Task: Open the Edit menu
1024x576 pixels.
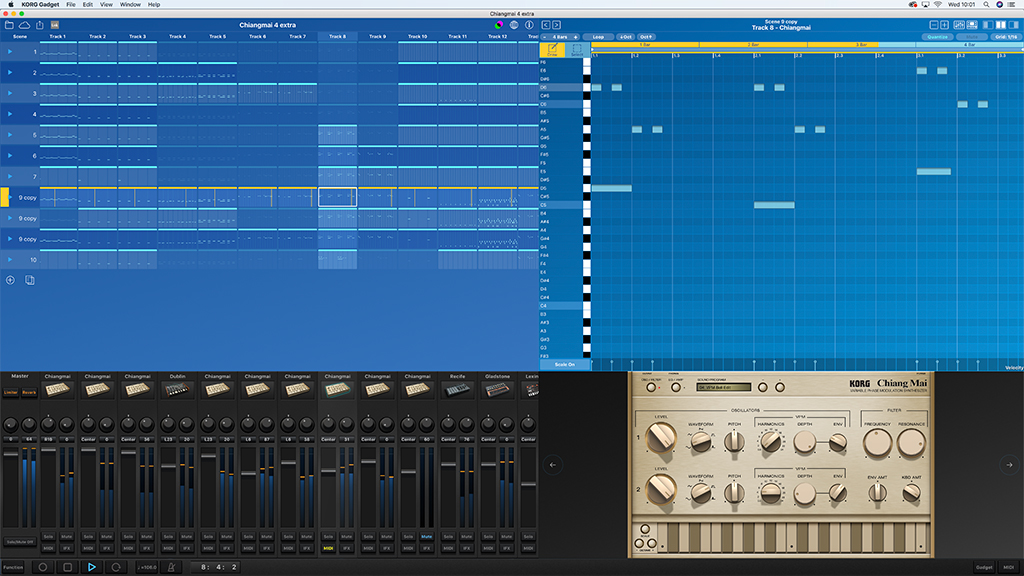Action: pyautogui.click(x=88, y=5)
